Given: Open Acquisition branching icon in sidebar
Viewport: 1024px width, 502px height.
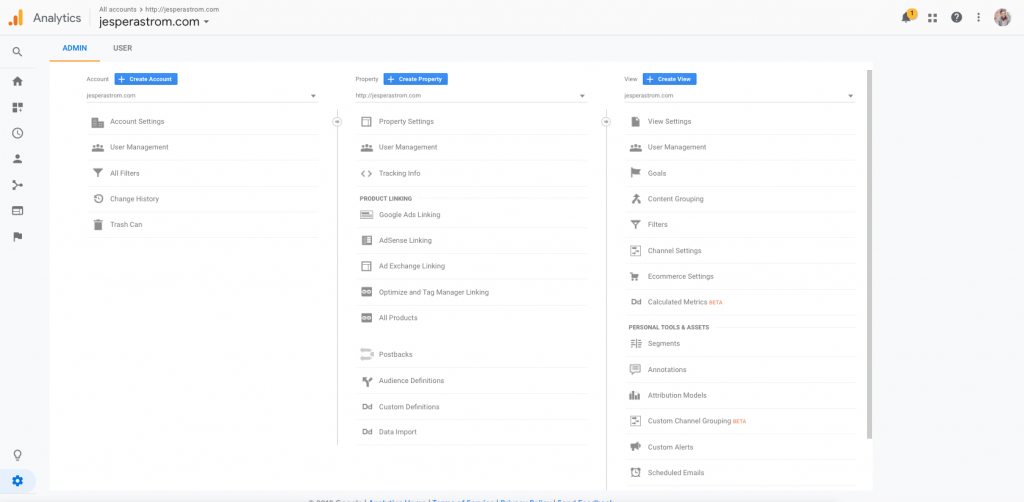Looking at the screenshot, I should (18, 185).
